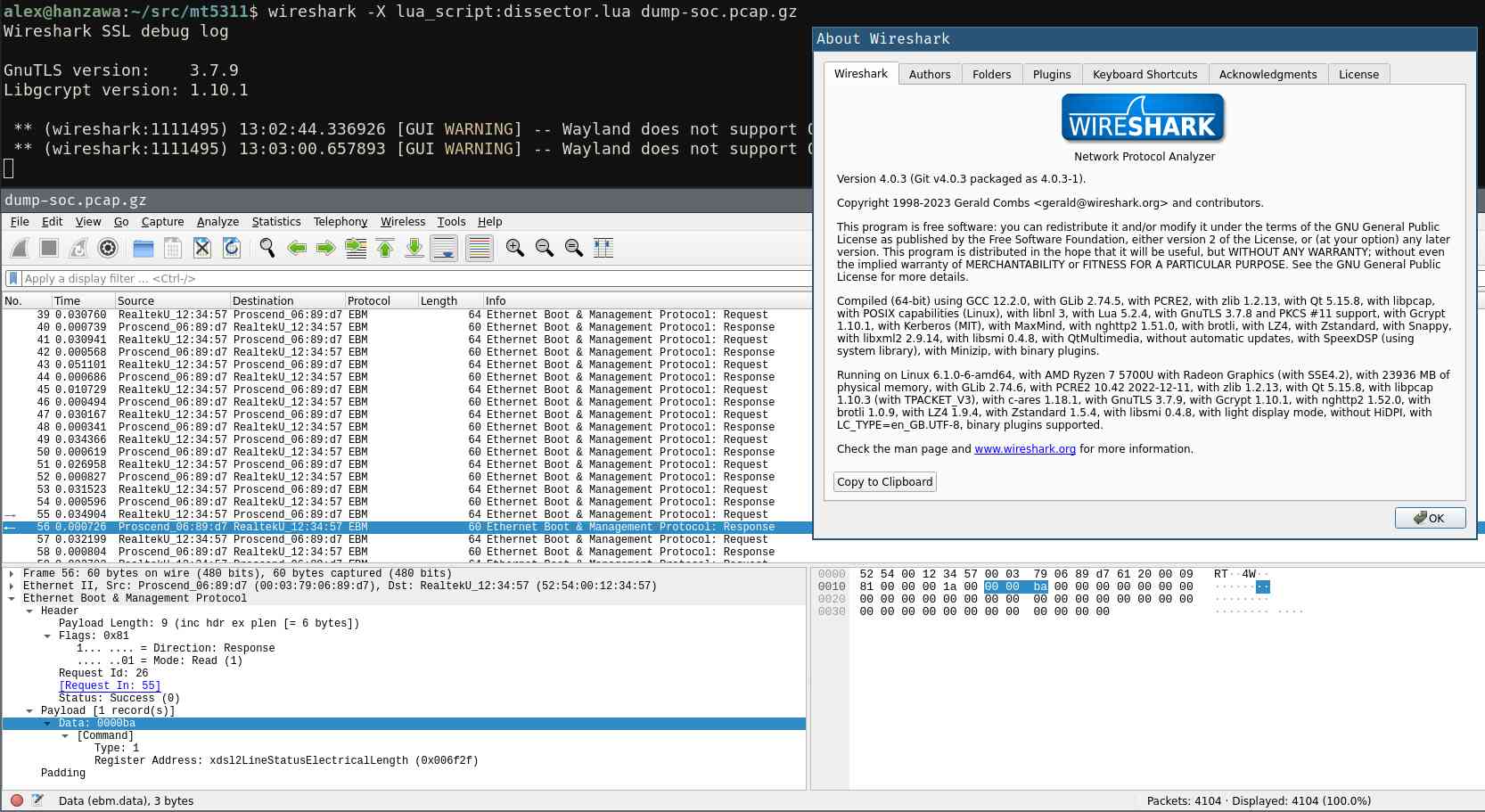Click the Open capture file folder icon
The height and width of the screenshot is (812, 1485).
(x=144, y=248)
